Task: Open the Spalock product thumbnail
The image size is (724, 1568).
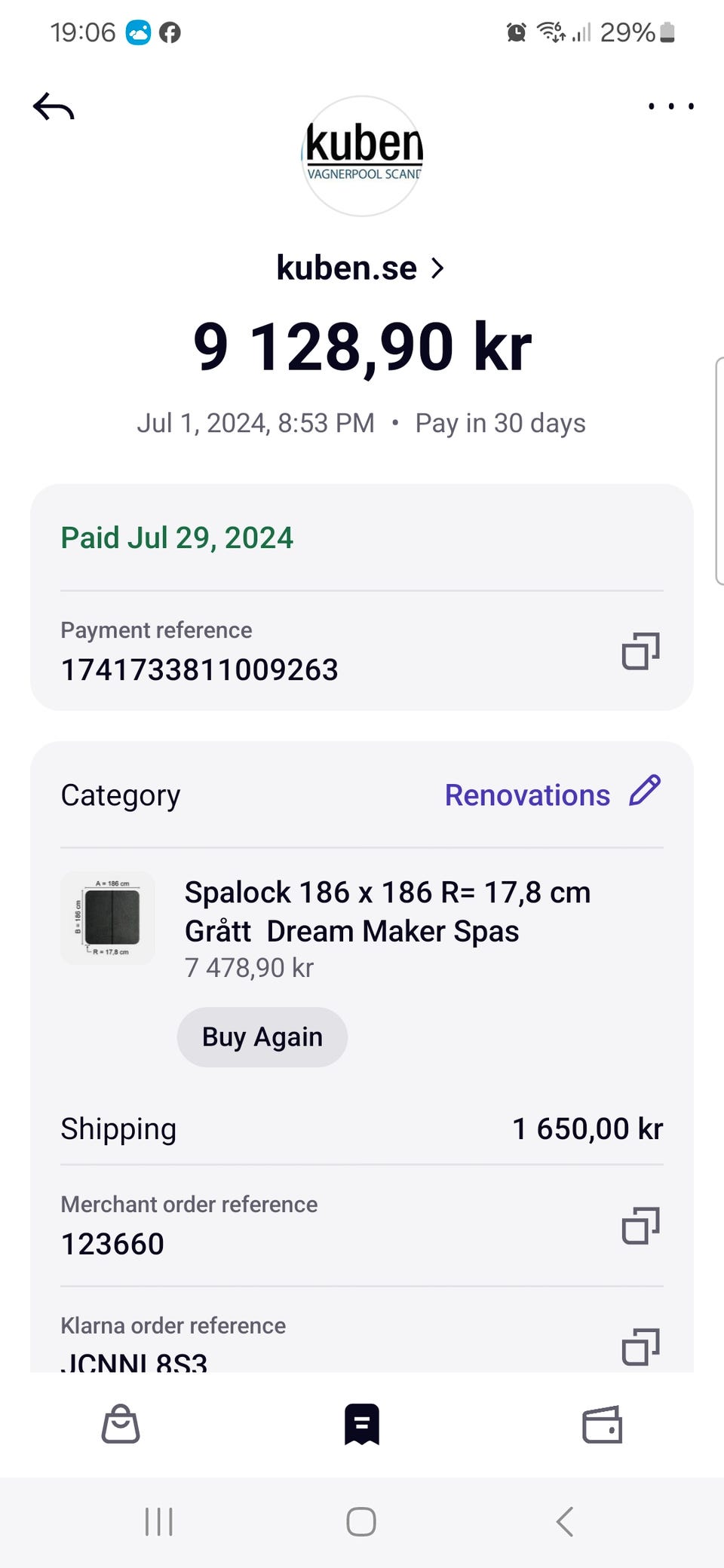Action: 108,917
